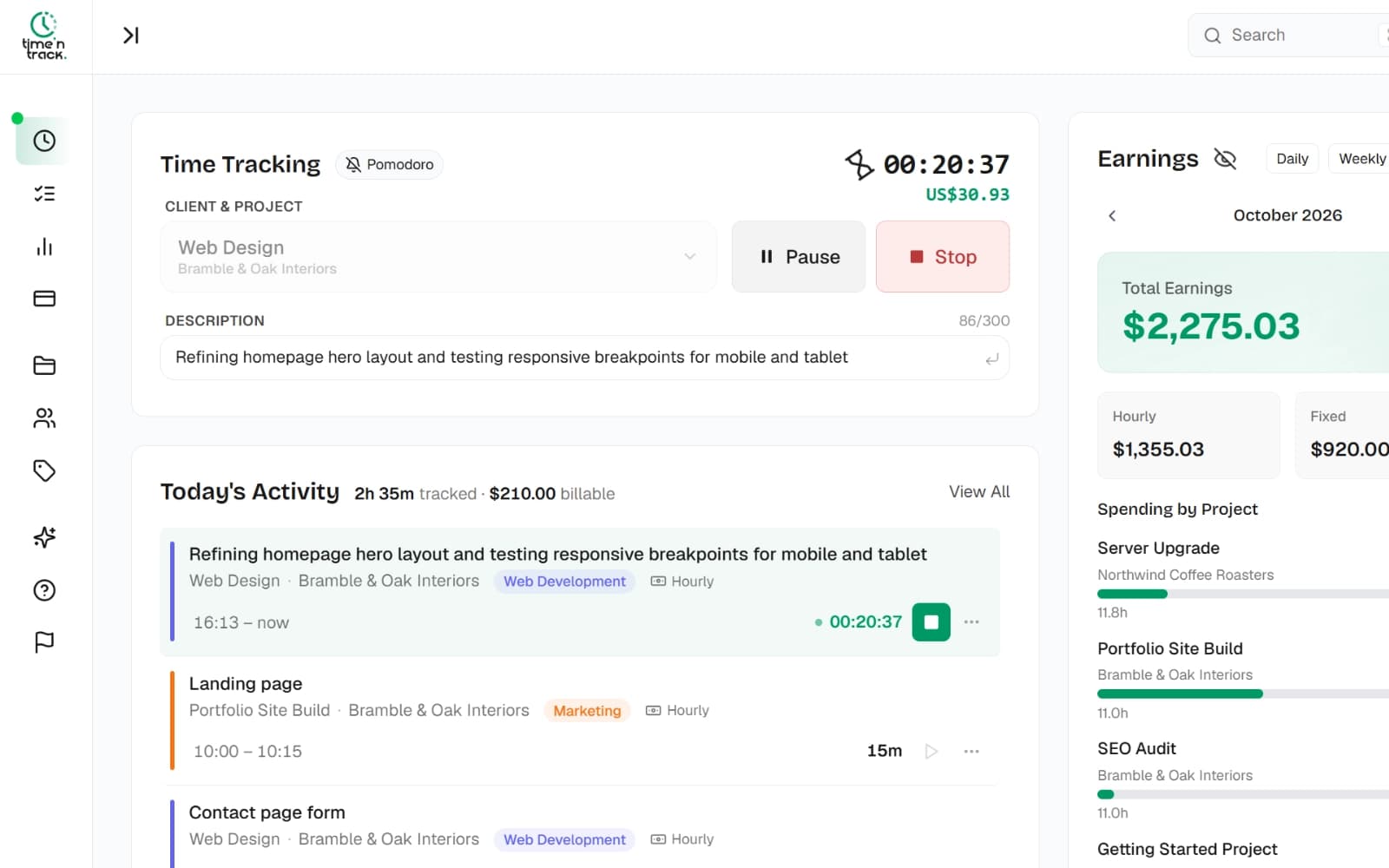Stop the active entry with green square button

(x=931, y=622)
